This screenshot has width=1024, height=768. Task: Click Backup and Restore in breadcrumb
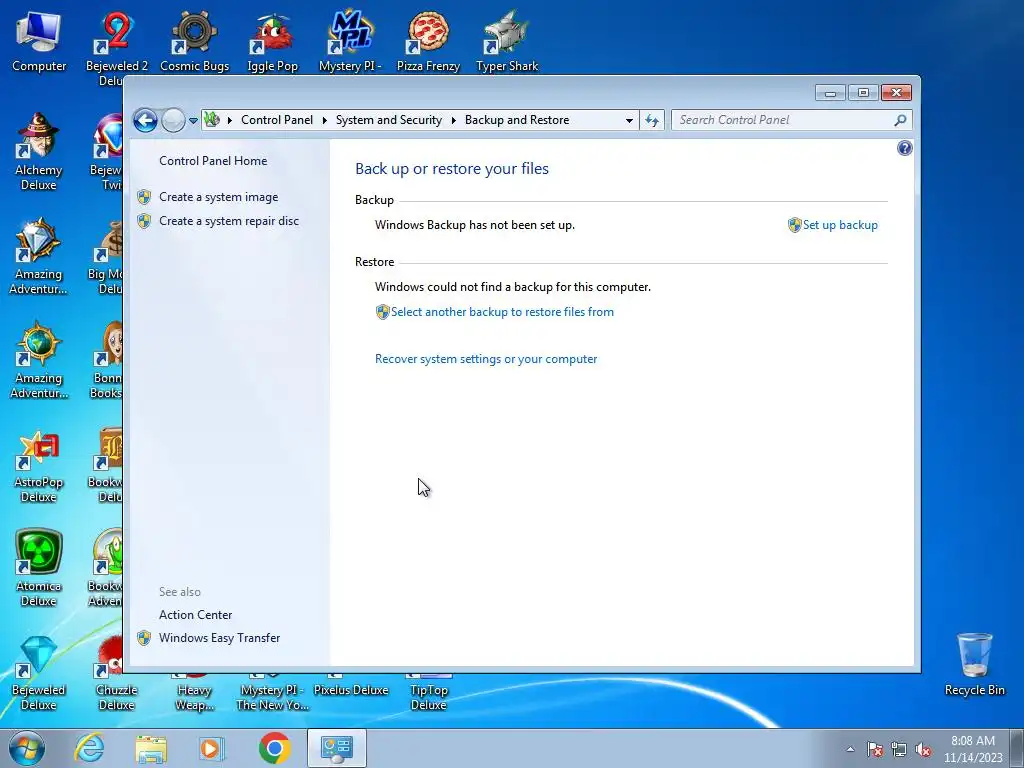point(517,120)
